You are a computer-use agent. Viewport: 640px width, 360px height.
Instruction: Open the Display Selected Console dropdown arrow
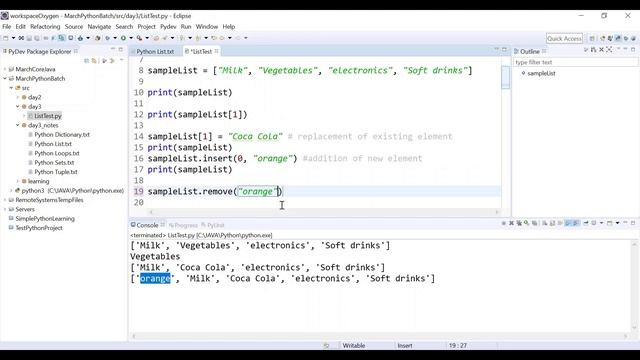pos(601,223)
